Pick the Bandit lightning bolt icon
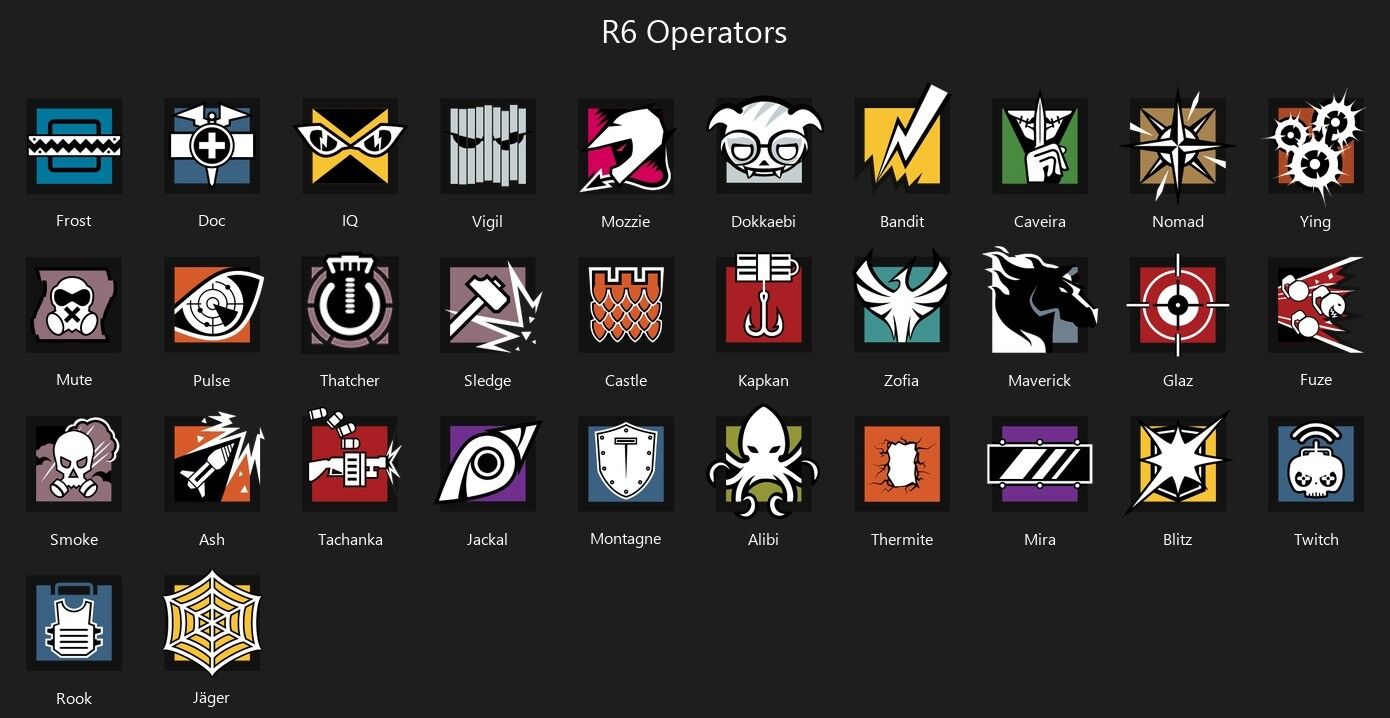The width and height of the screenshot is (1390, 718). (904, 140)
